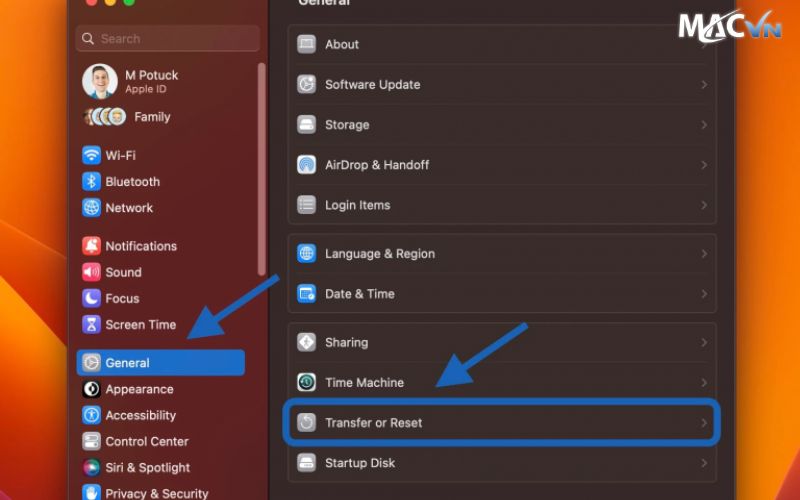
Task: Open Software Update via its chevron
Action: coord(704,85)
